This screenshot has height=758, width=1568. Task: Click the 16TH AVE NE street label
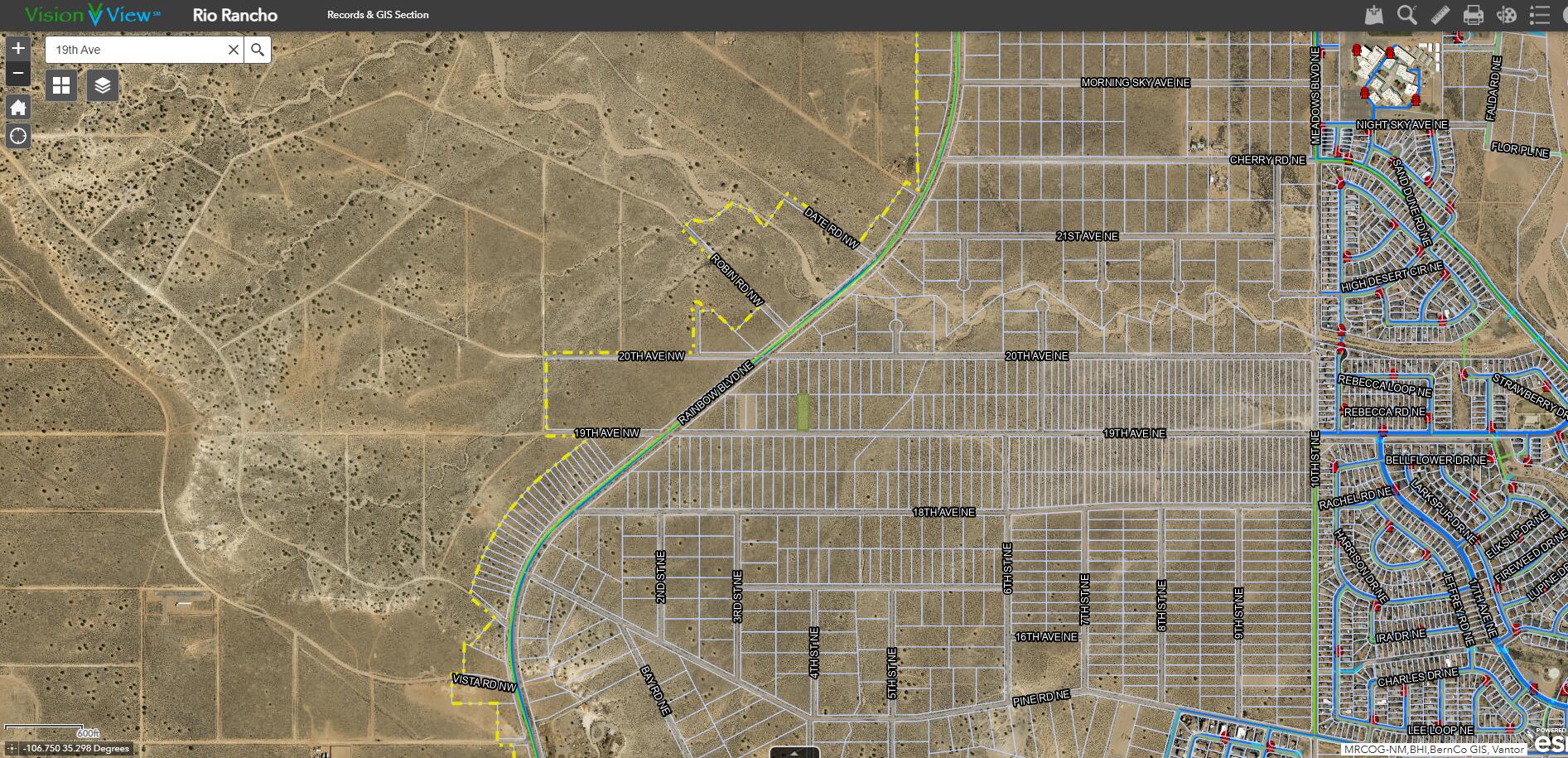1047,637
